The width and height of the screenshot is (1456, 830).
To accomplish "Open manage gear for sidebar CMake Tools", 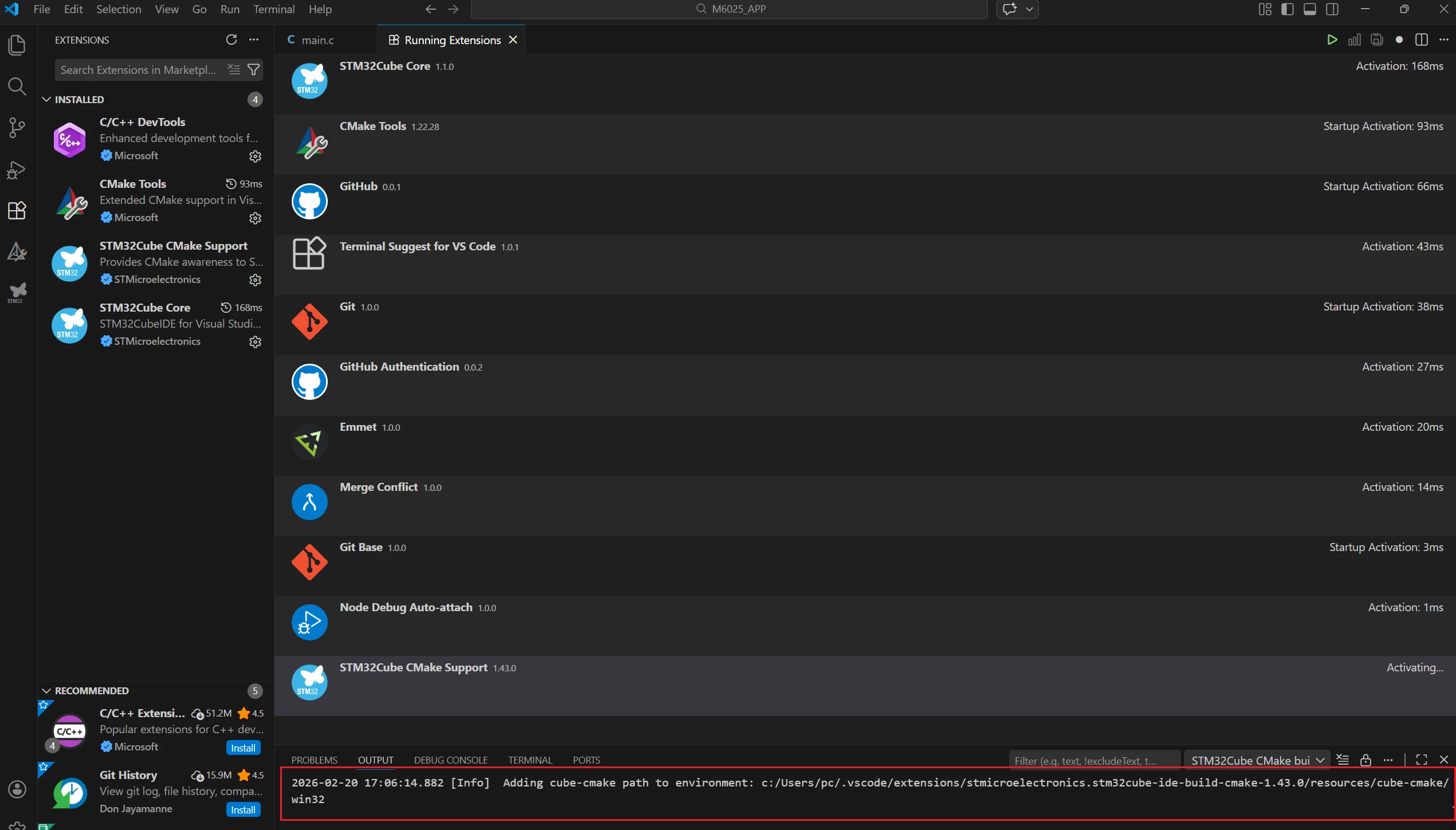I will [255, 218].
